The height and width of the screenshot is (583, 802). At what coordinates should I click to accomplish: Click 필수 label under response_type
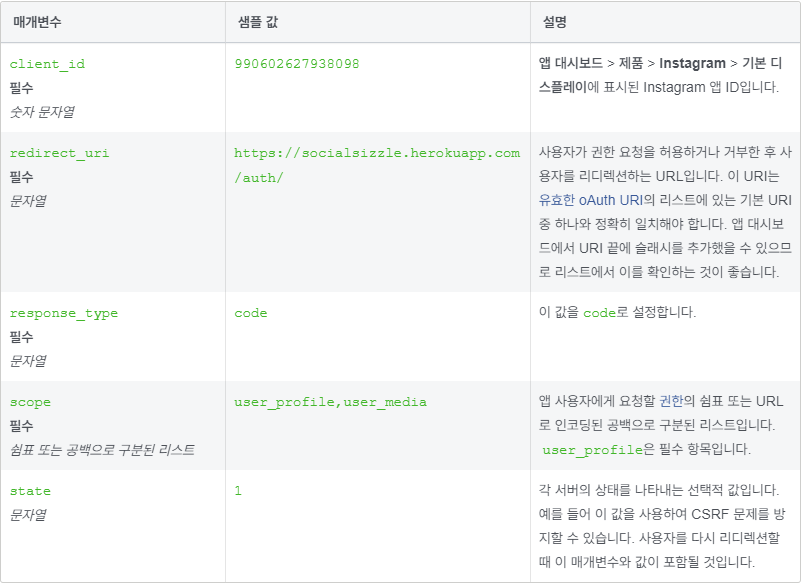pos(21,337)
